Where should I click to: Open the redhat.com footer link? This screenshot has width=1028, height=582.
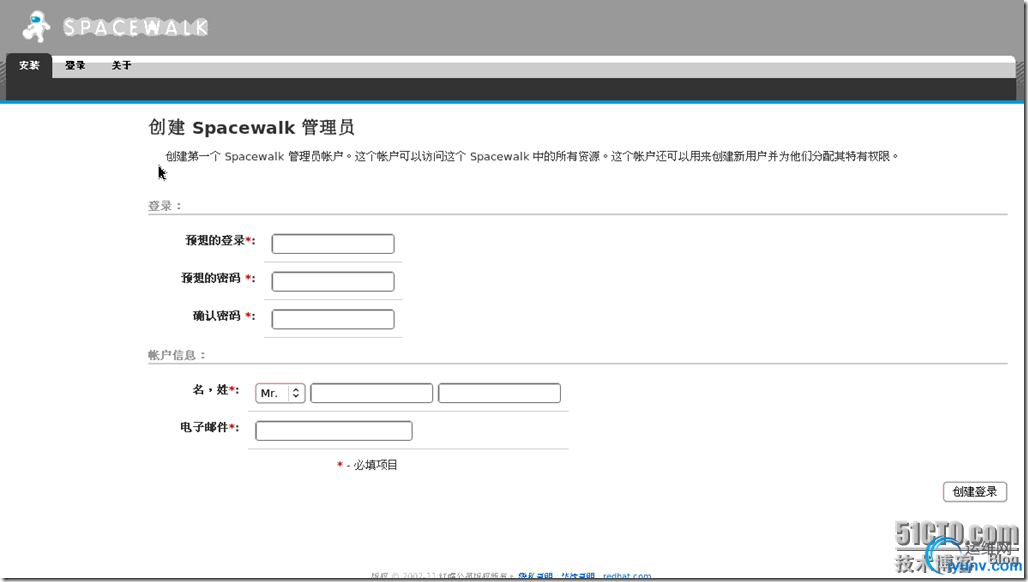tap(627, 577)
